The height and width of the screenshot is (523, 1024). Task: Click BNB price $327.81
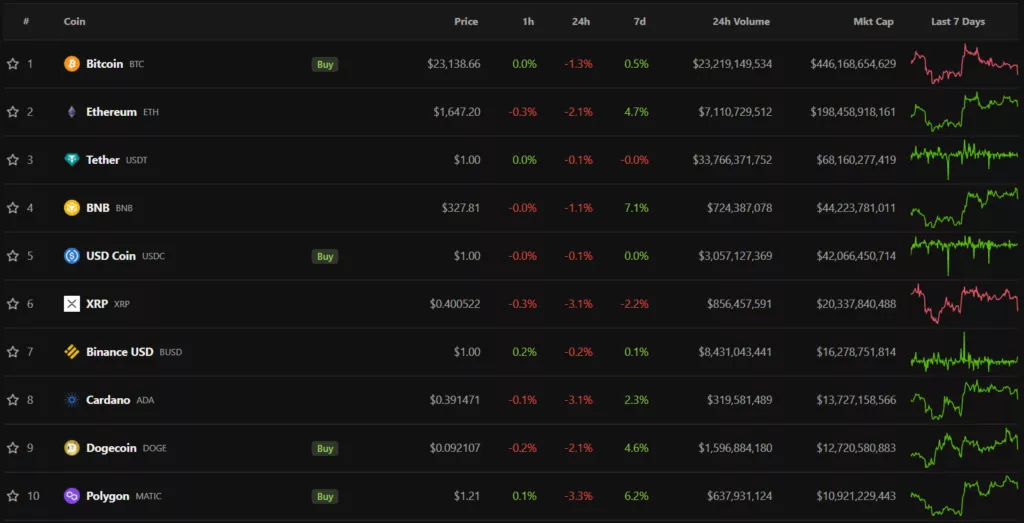[461, 208]
